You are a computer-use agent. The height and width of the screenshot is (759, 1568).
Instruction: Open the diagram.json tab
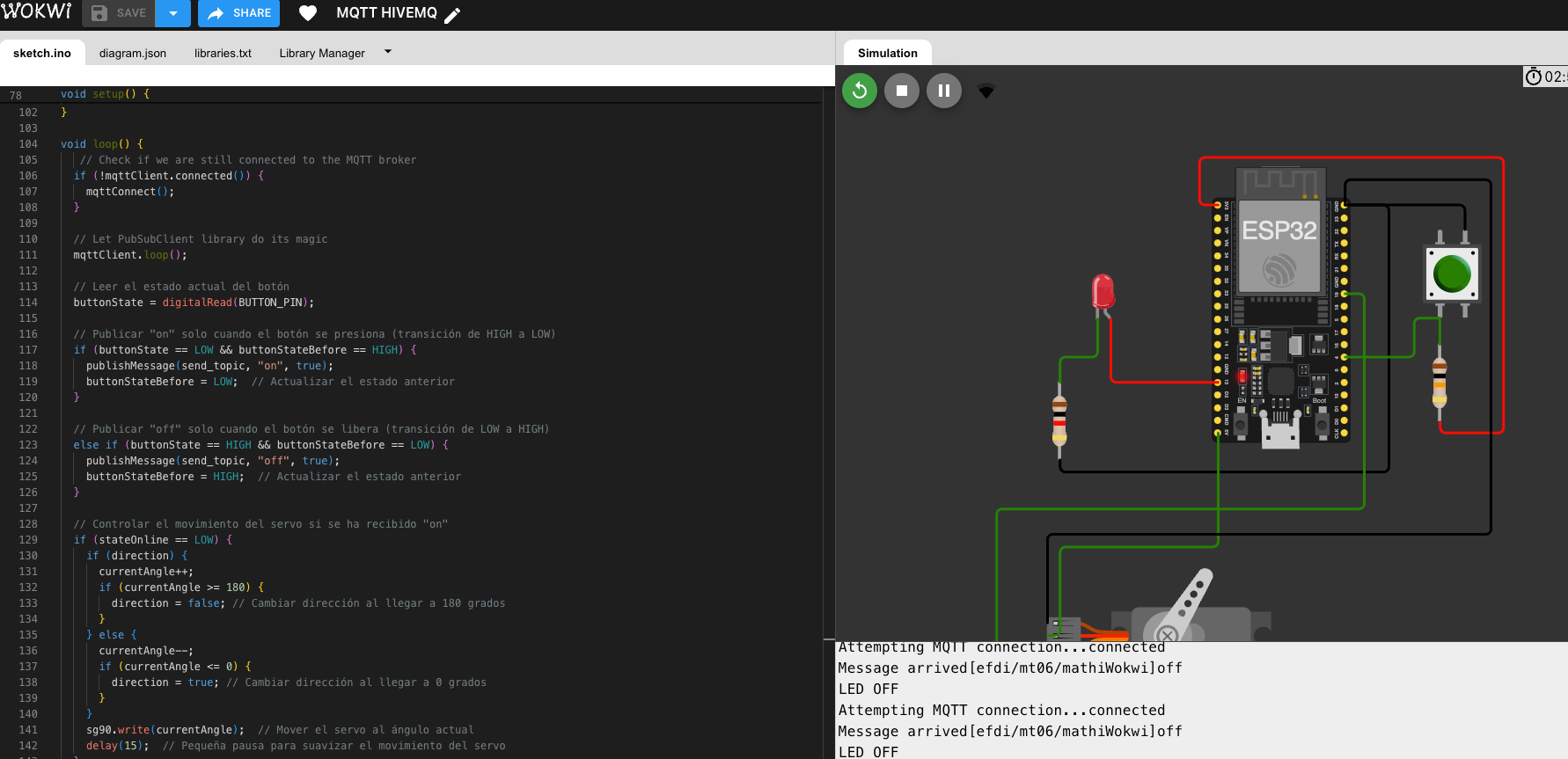(x=133, y=53)
